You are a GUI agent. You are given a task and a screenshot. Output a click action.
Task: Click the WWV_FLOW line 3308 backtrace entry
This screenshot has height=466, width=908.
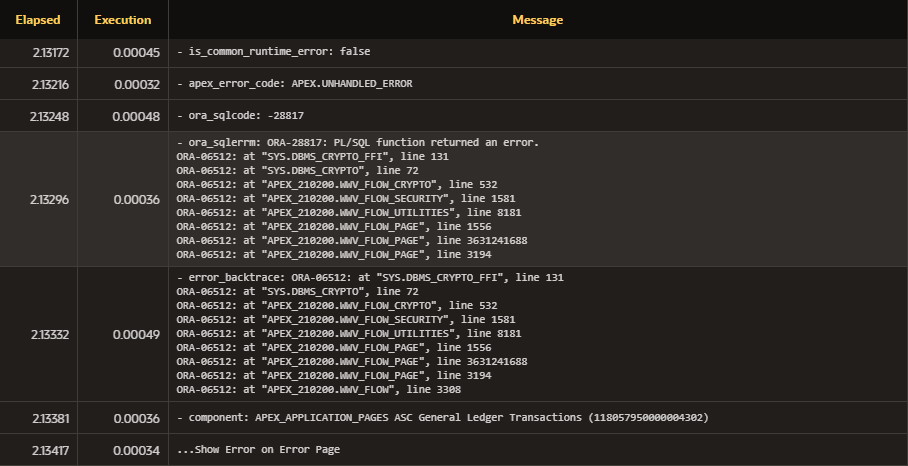tap(318, 390)
